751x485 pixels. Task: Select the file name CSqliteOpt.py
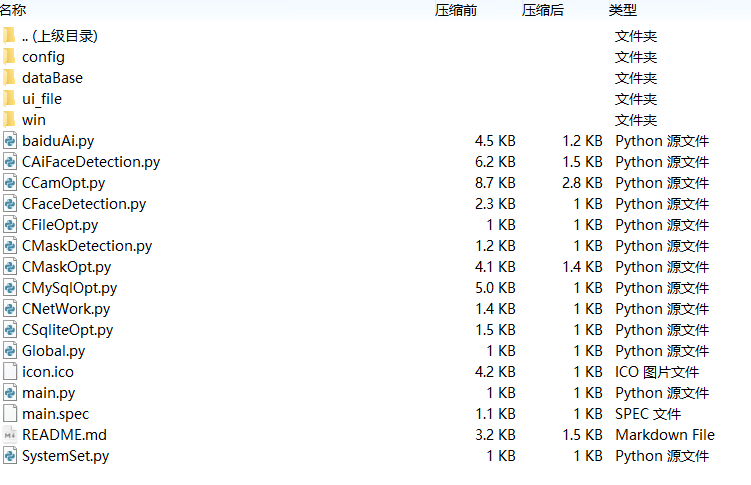pyautogui.click(x=68, y=330)
